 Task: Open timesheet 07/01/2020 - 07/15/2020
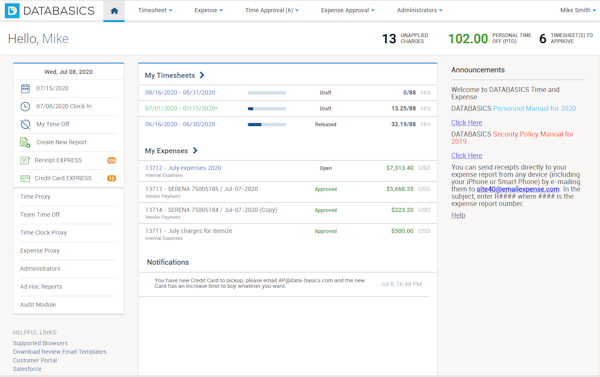click(181, 108)
